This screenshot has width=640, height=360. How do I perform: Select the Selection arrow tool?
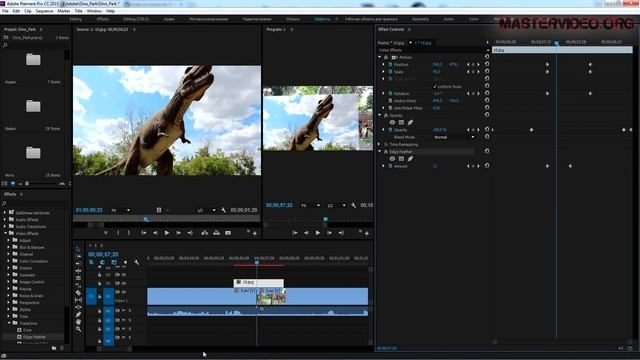78,249
